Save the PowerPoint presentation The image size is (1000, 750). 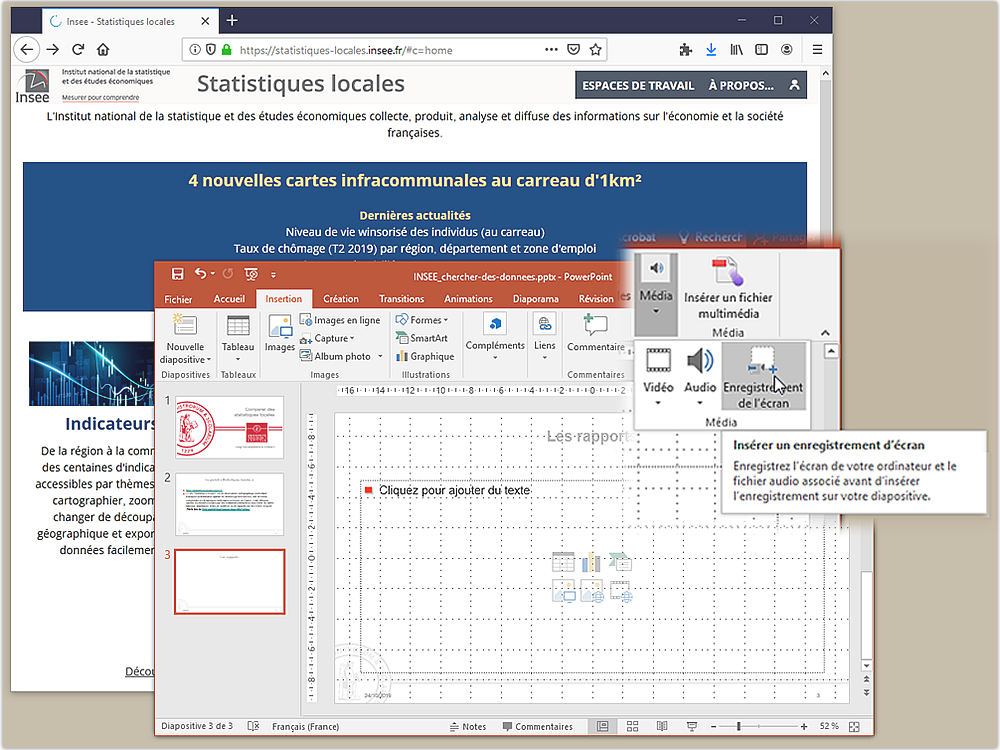[177, 274]
